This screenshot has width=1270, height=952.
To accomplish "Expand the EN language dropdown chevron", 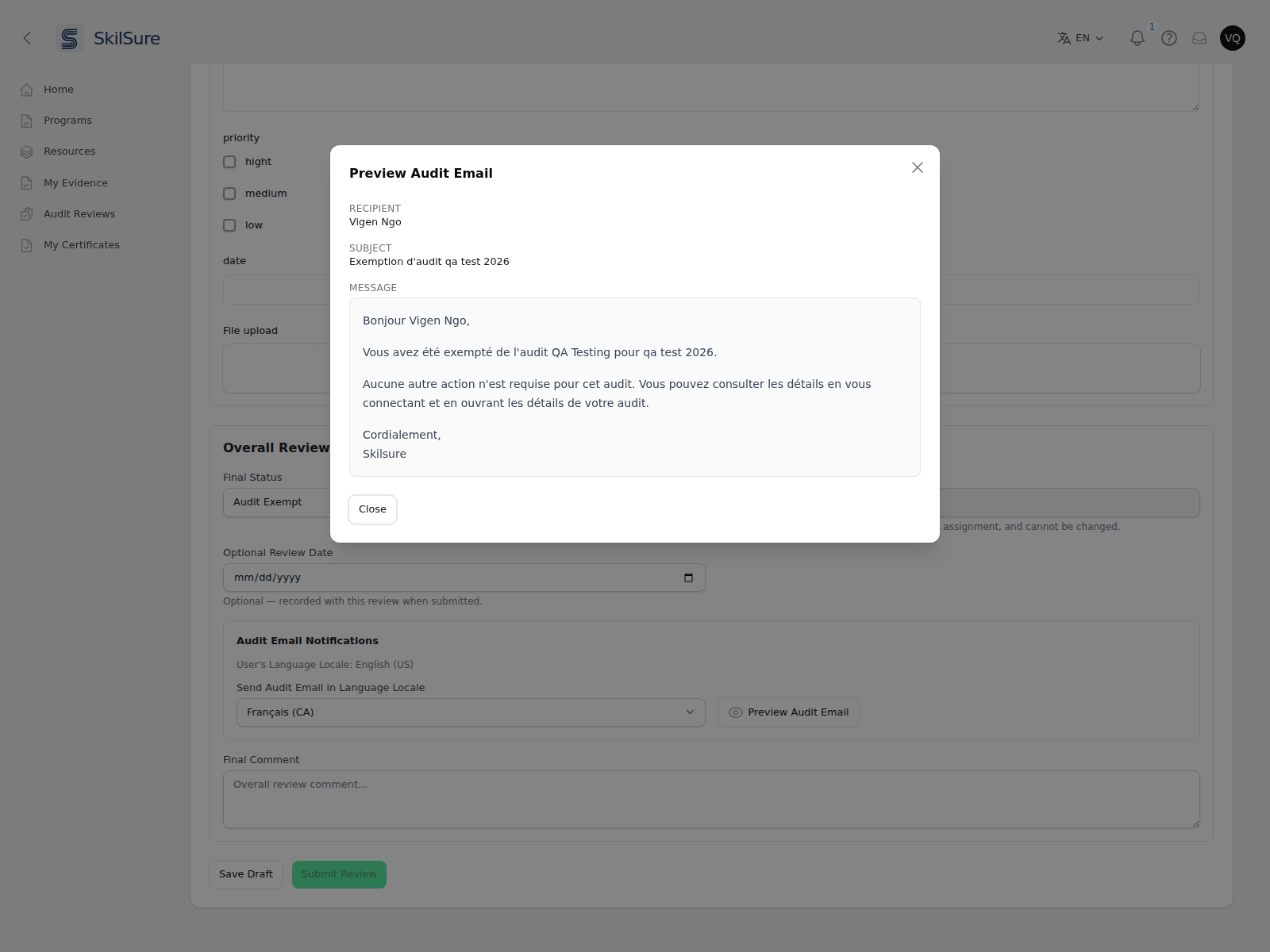I will (1099, 38).
